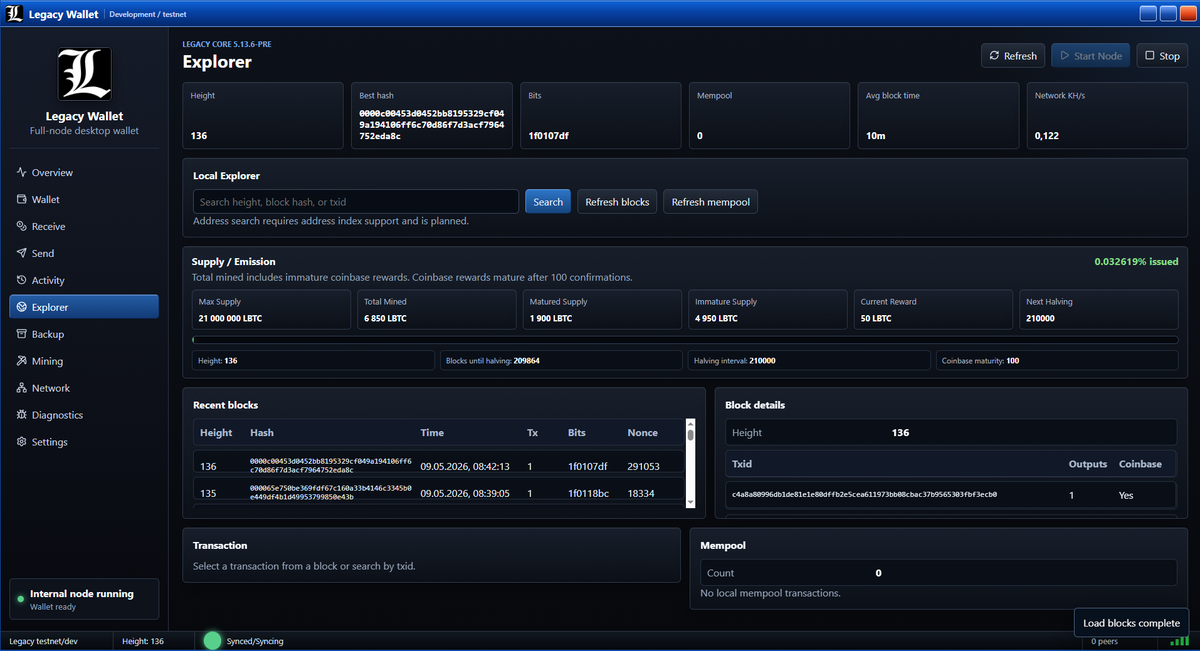Click transaction c4a8a80996db txid in Block details
Image resolution: width=1200 pixels, height=651 pixels.
point(864,494)
